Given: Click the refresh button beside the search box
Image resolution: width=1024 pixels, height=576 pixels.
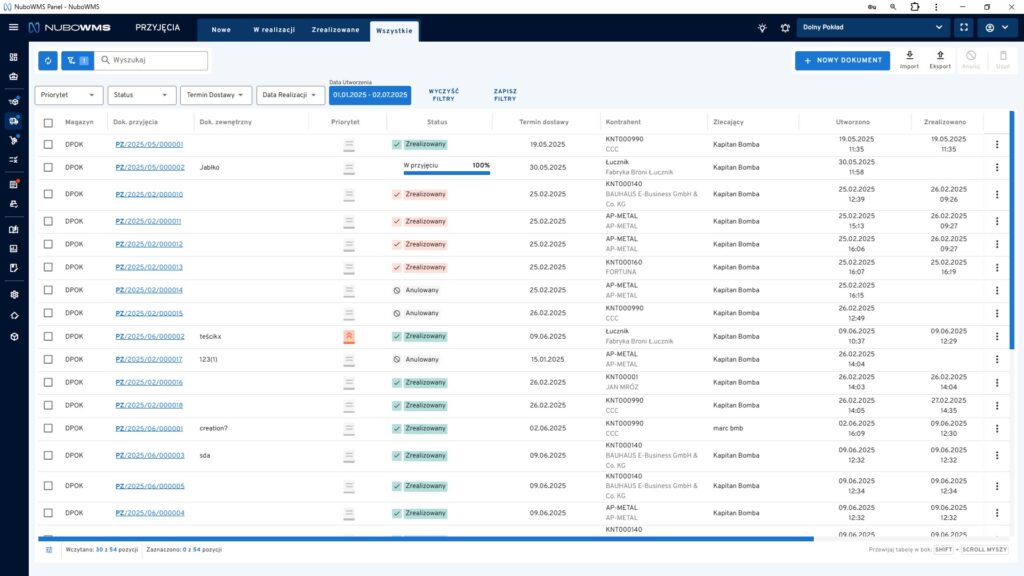Looking at the screenshot, I should (48, 61).
